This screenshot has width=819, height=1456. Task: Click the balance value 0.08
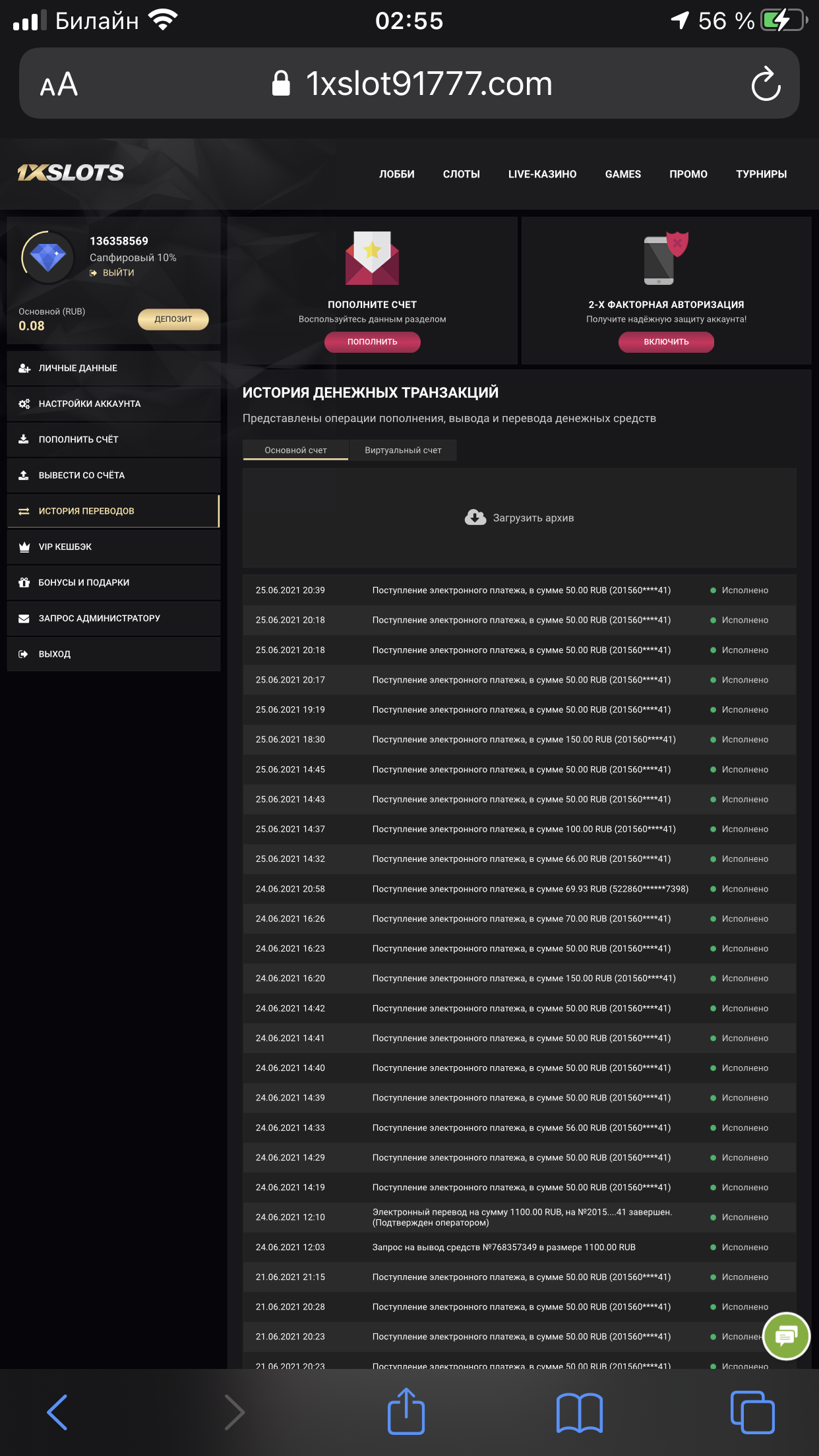click(x=32, y=326)
